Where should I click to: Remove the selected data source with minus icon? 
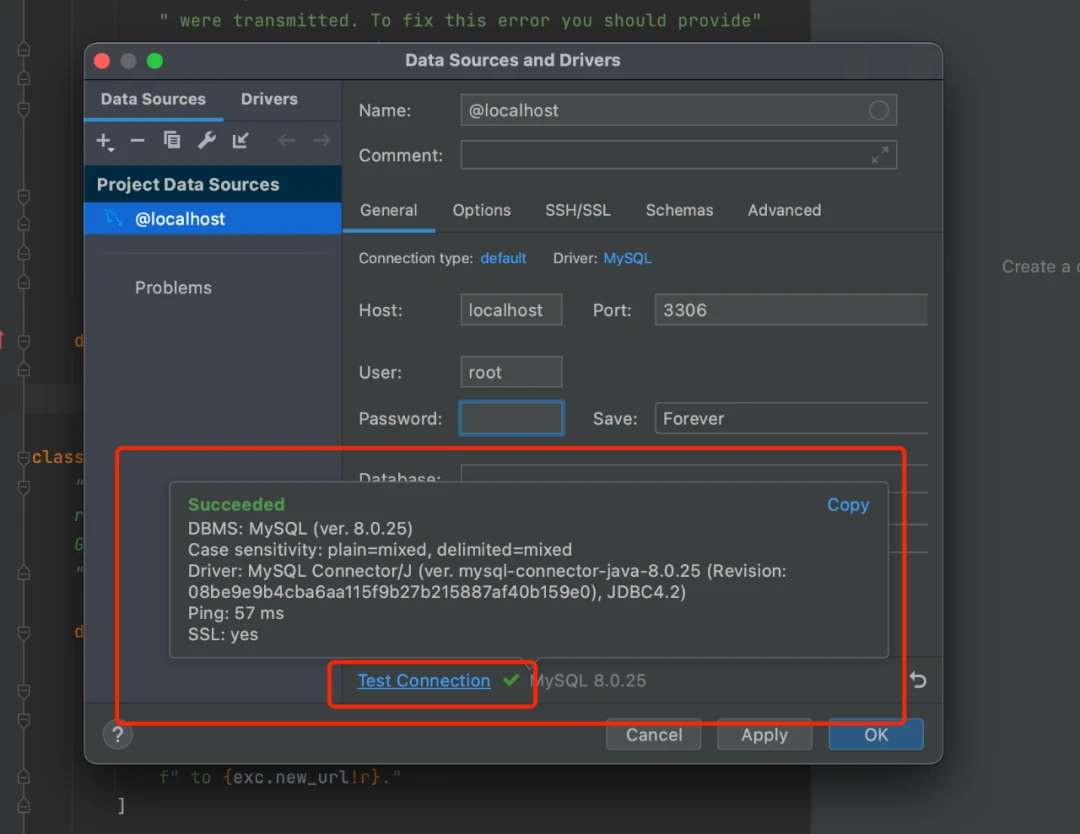point(138,141)
